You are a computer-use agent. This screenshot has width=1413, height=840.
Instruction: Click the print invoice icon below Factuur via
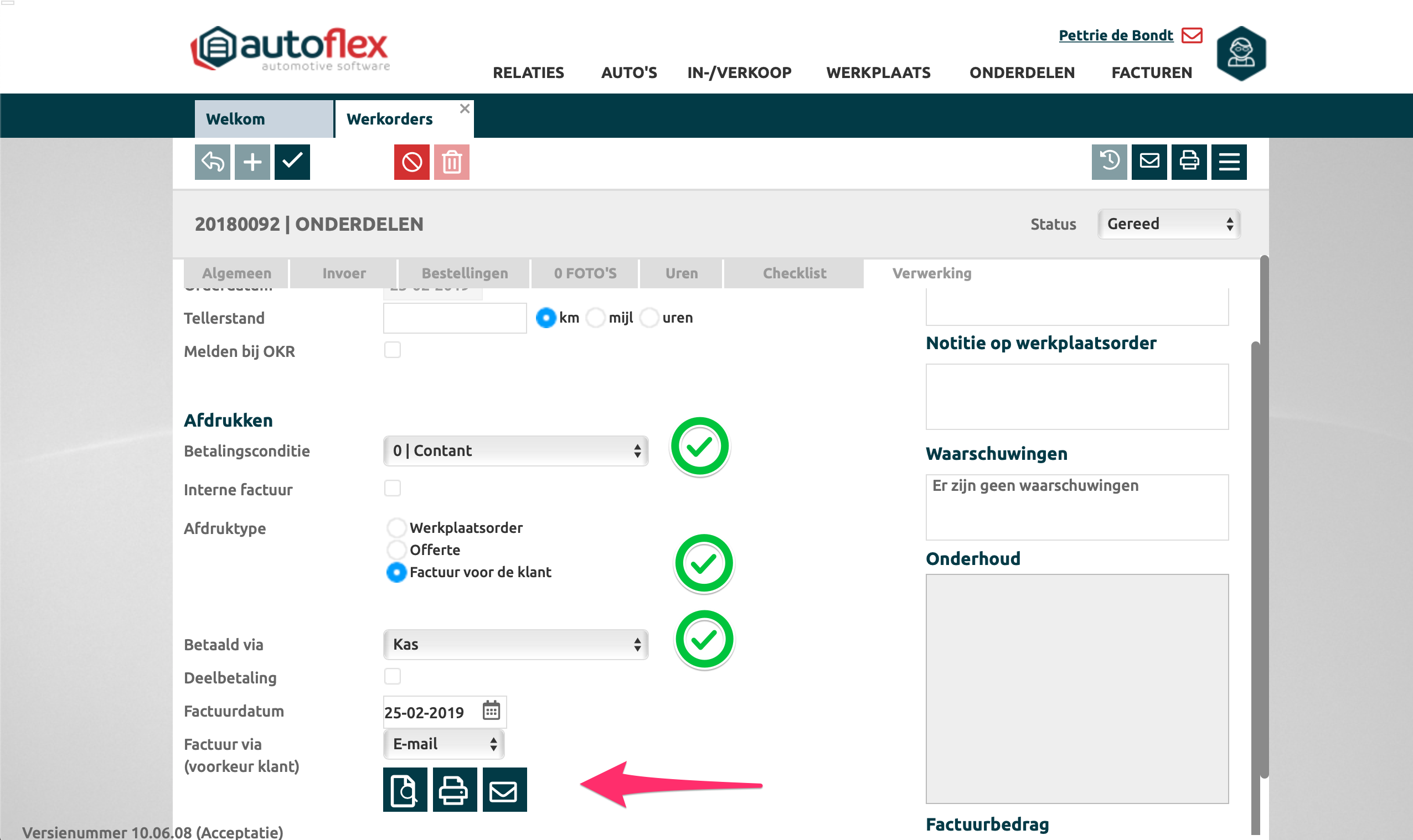pos(454,790)
